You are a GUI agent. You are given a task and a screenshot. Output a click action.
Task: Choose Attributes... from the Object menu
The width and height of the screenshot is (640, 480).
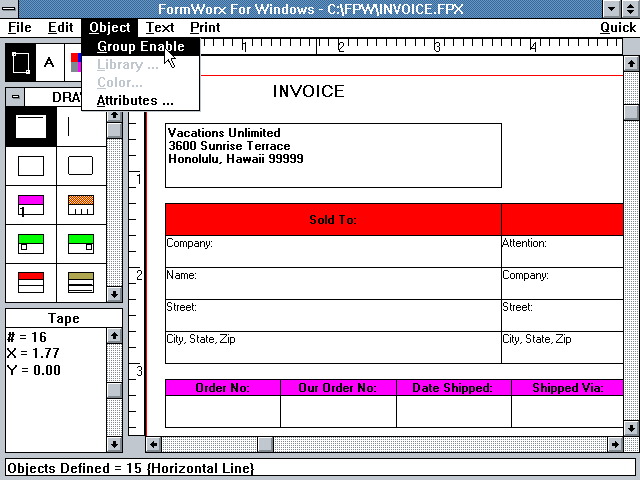[134, 100]
